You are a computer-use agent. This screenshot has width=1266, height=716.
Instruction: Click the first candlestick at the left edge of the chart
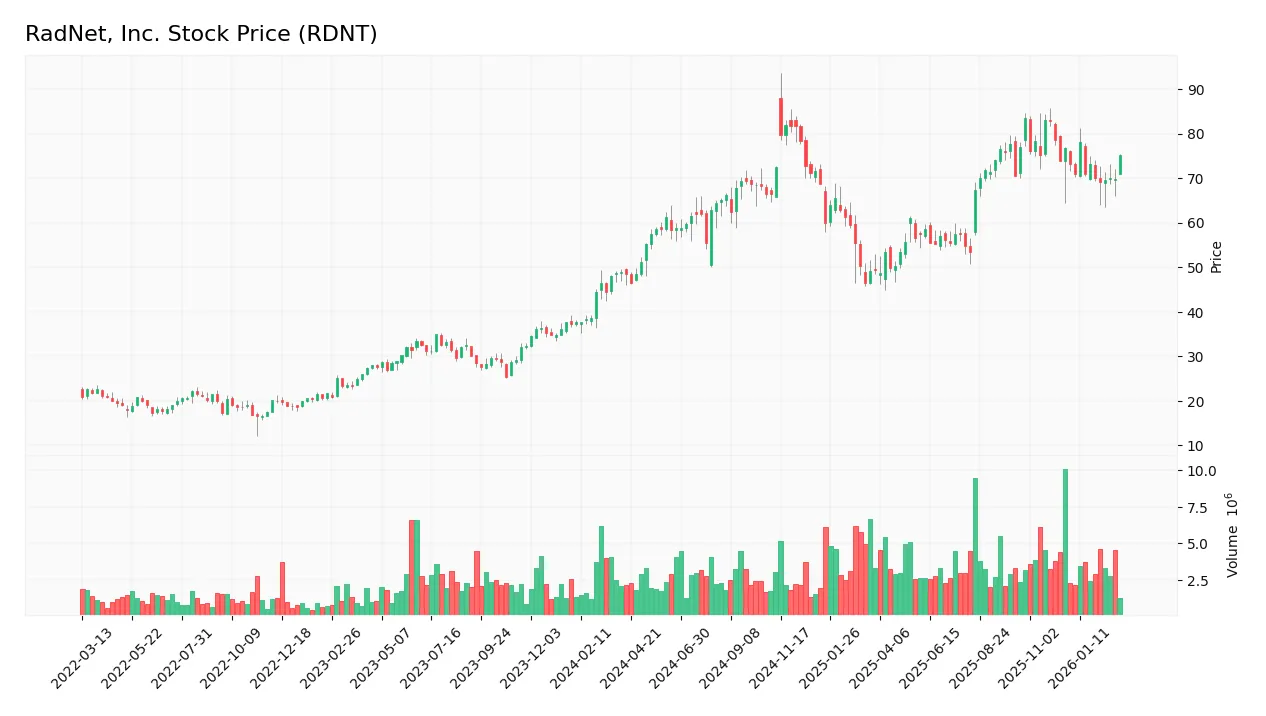tap(81, 394)
